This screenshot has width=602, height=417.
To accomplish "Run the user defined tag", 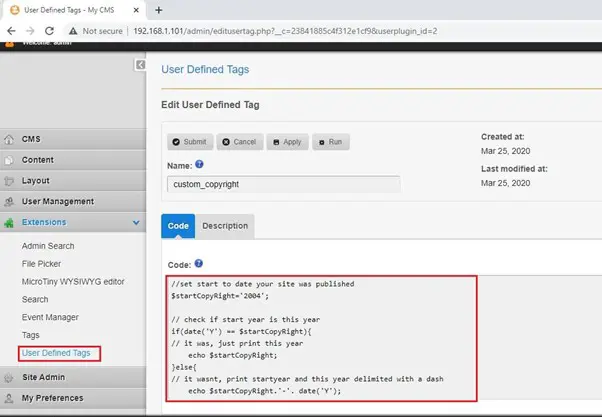I will tap(330, 142).
